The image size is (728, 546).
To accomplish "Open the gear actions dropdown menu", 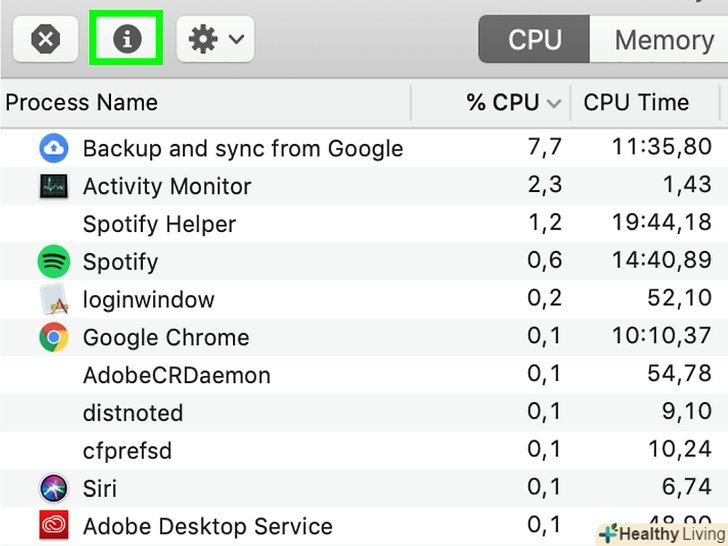I will click(x=215, y=39).
